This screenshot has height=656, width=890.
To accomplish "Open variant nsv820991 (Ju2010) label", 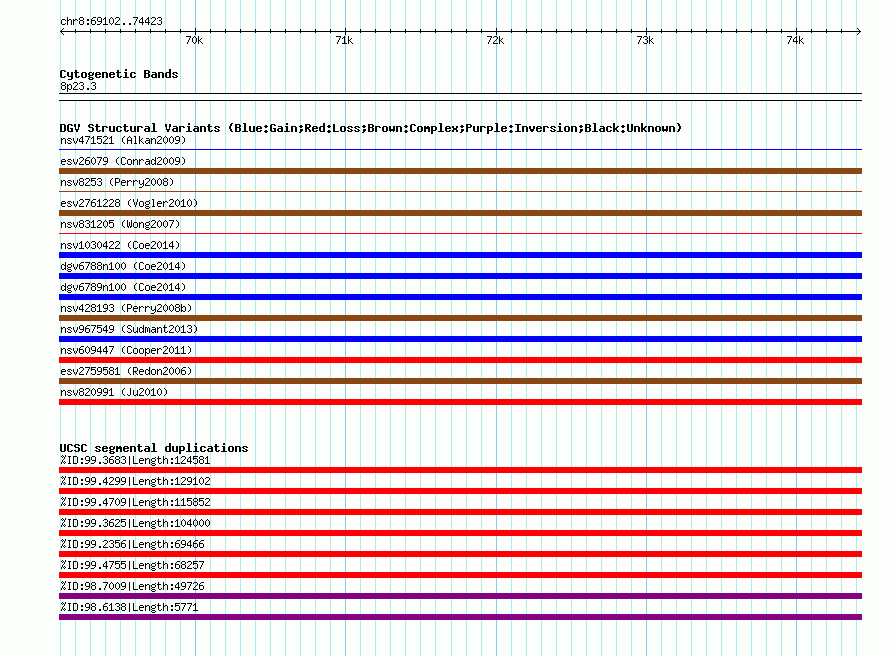I will (x=114, y=392).
